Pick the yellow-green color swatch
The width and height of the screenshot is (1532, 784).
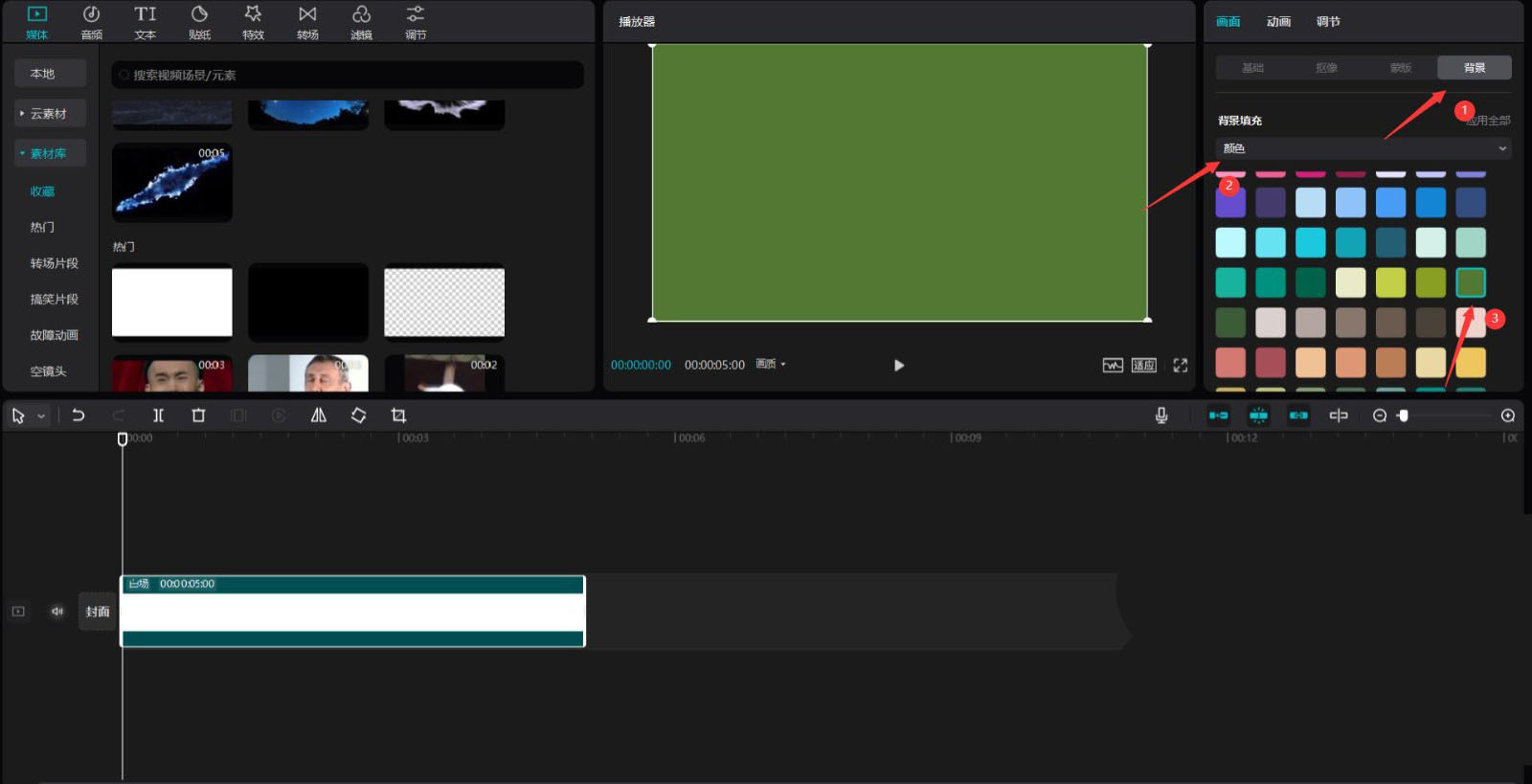pyautogui.click(x=1390, y=282)
